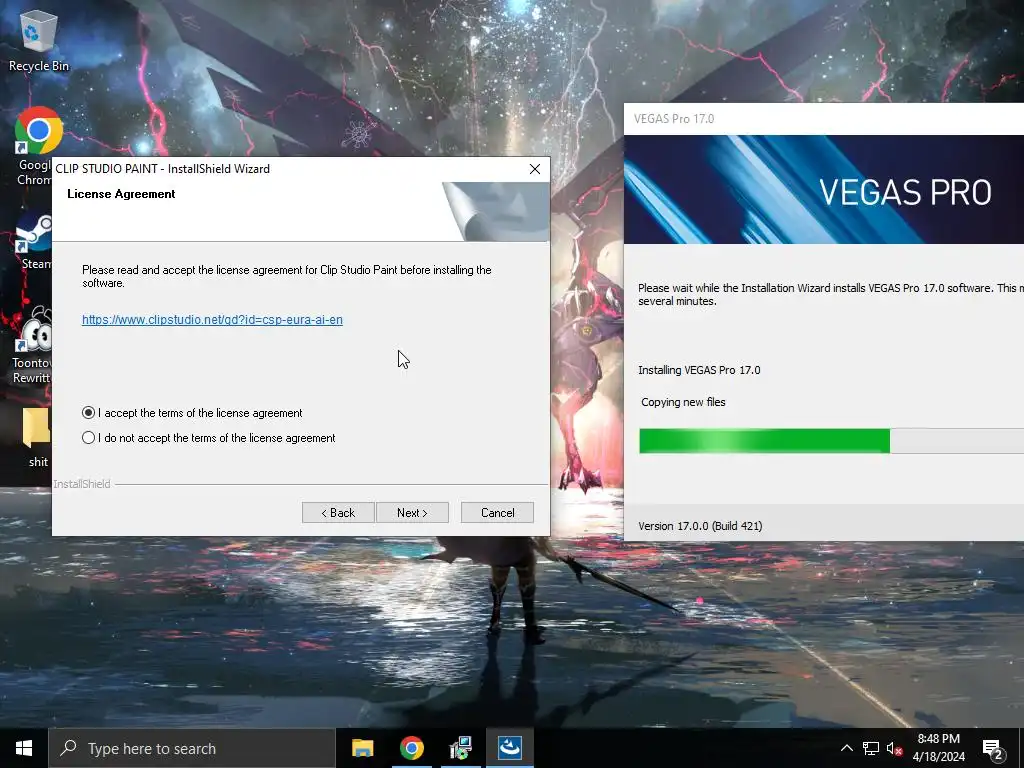Show hidden system tray icons
The height and width of the screenshot is (768, 1024).
(x=846, y=748)
